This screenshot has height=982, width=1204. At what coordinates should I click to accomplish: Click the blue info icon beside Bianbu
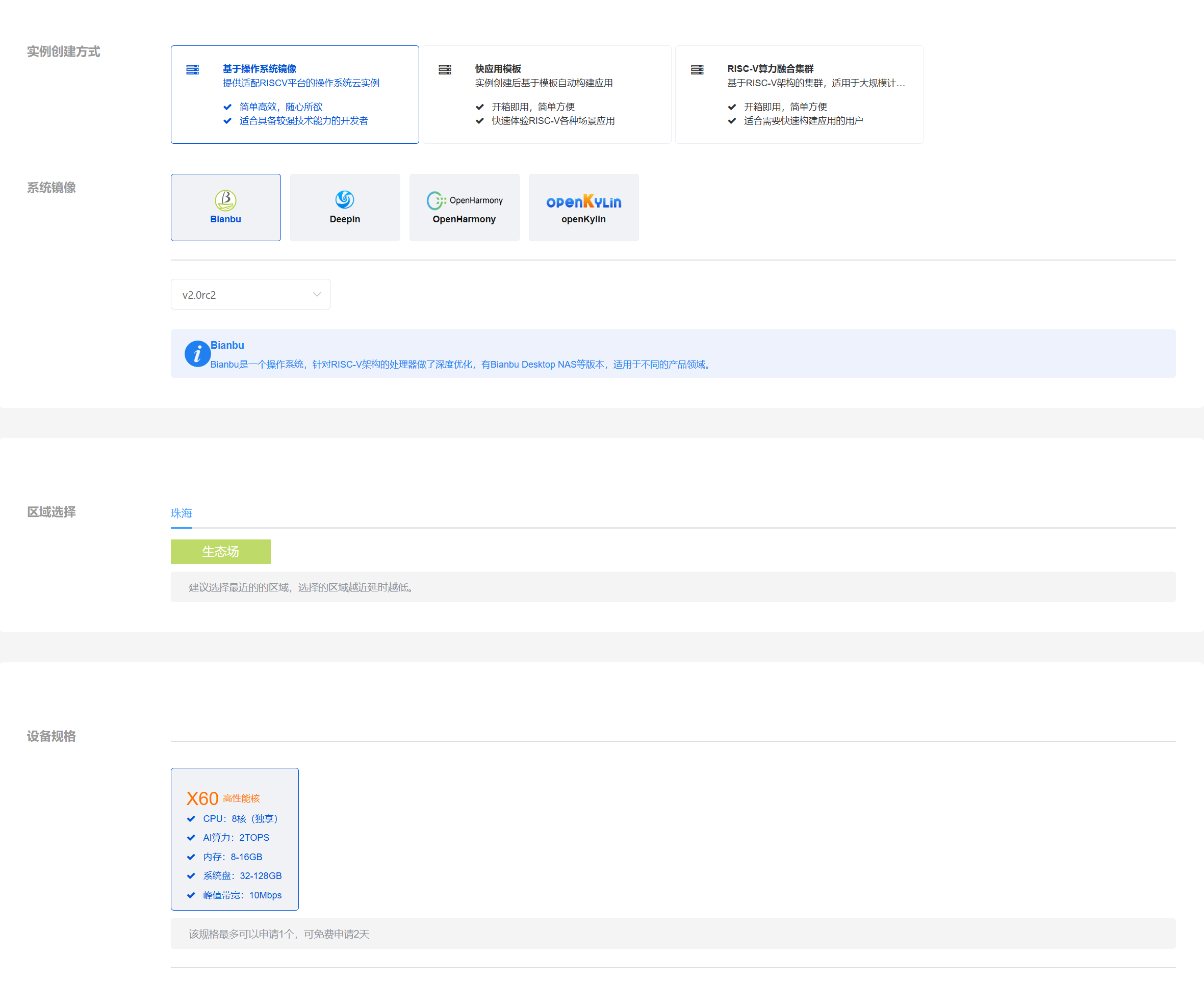pos(197,354)
